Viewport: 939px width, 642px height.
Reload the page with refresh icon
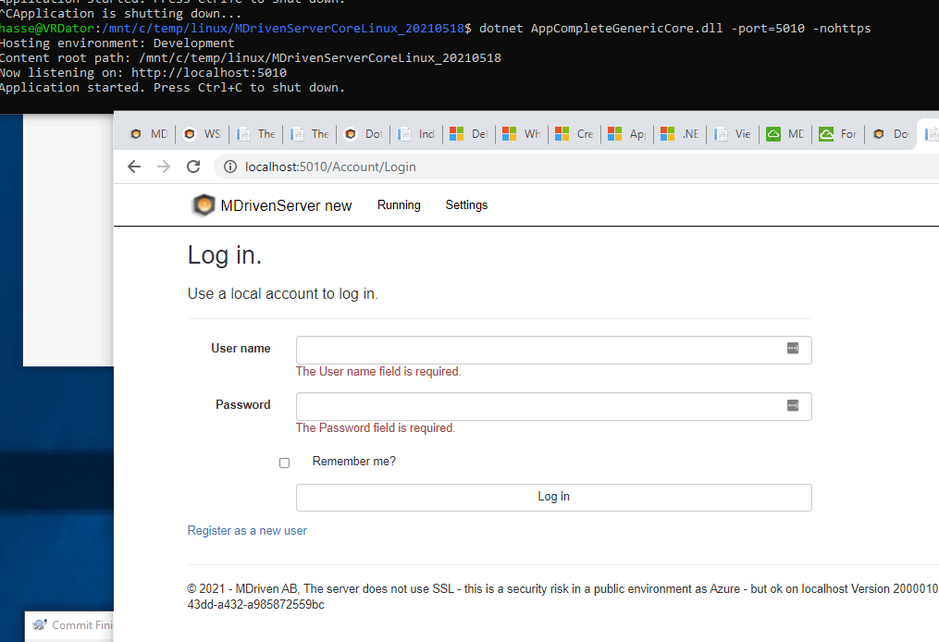coord(193,166)
